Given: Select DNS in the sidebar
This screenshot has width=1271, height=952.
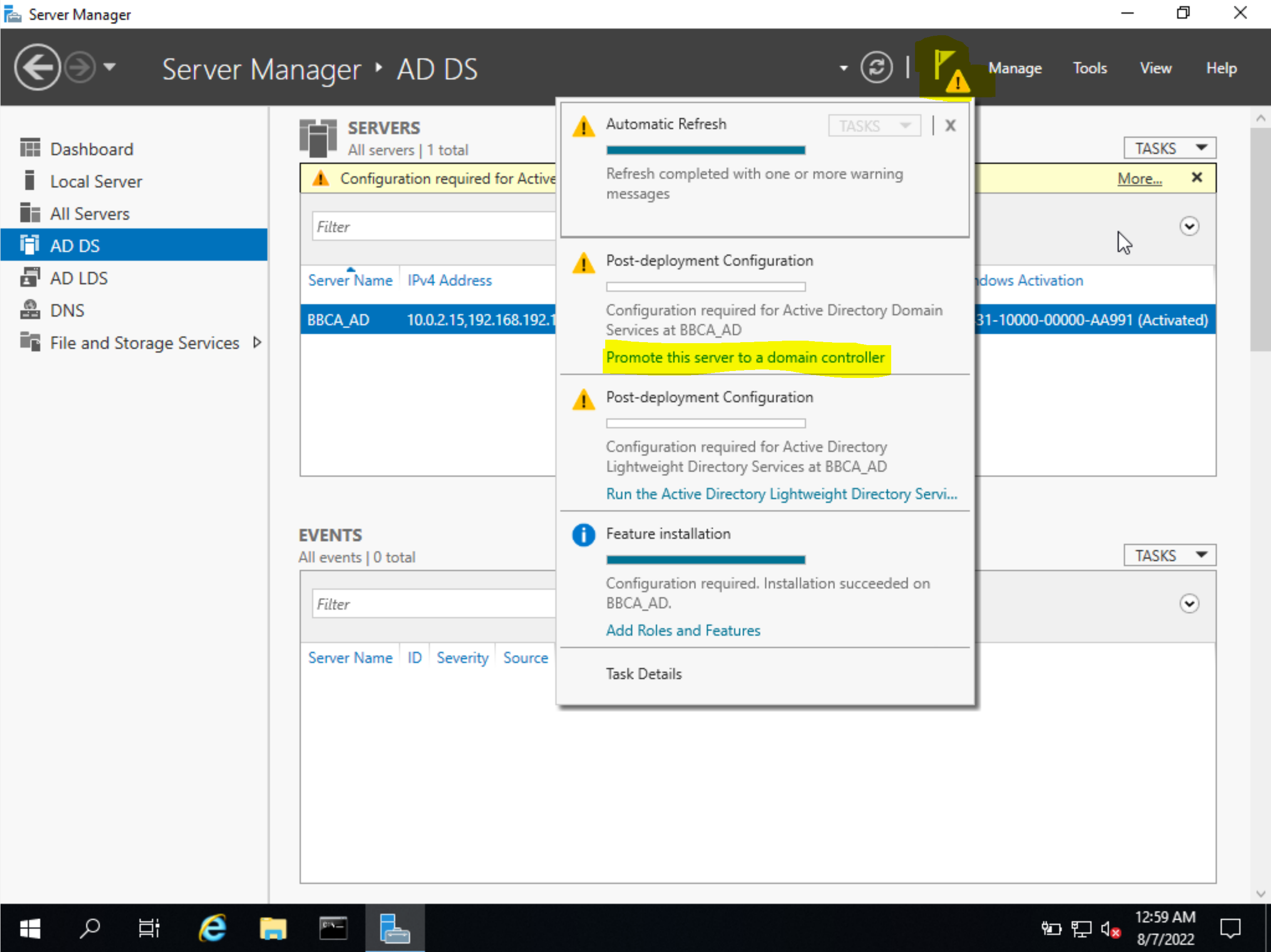Looking at the screenshot, I should click(x=134, y=310).
